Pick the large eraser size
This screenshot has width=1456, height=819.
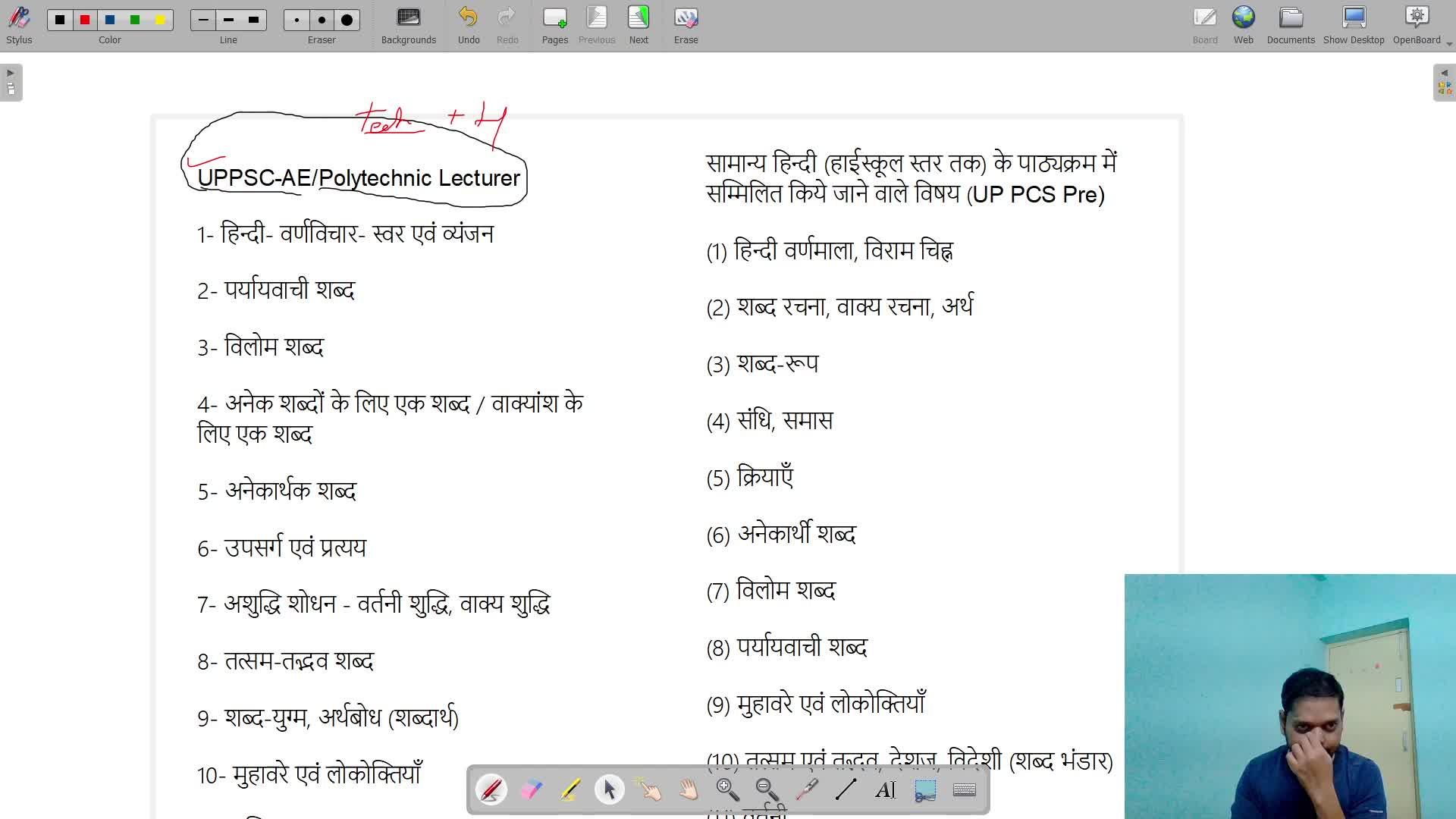(x=347, y=20)
